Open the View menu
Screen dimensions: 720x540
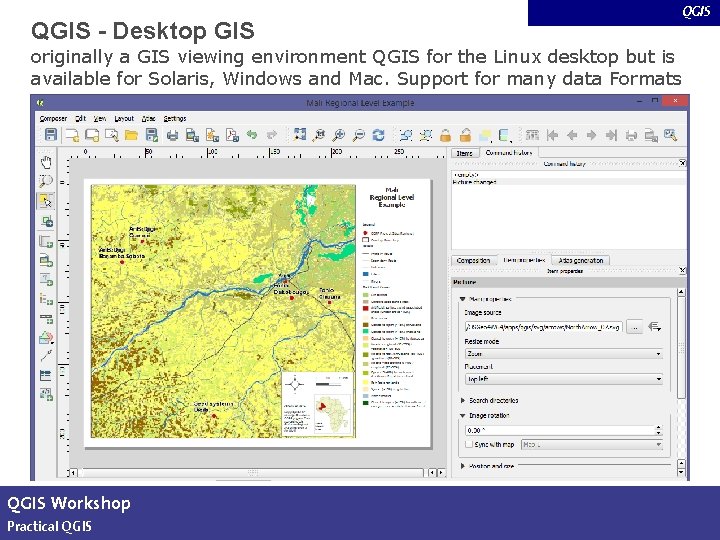(100, 118)
